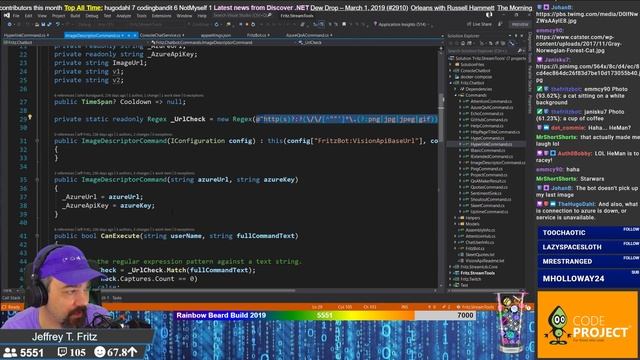
Task: Open the Build menu
Action: point(76,16)
